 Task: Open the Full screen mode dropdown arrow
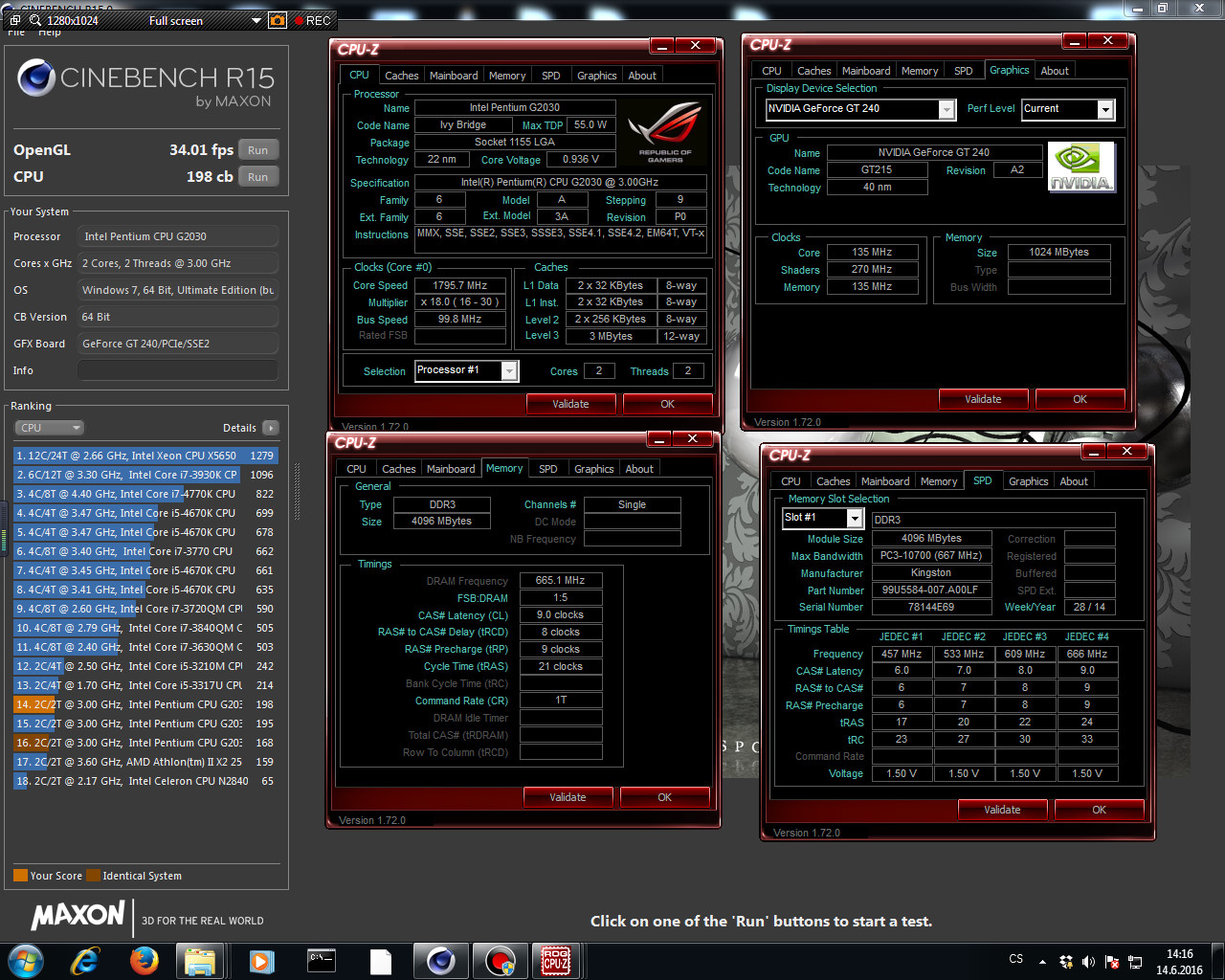pyautogui.click(x=256, y=20)
